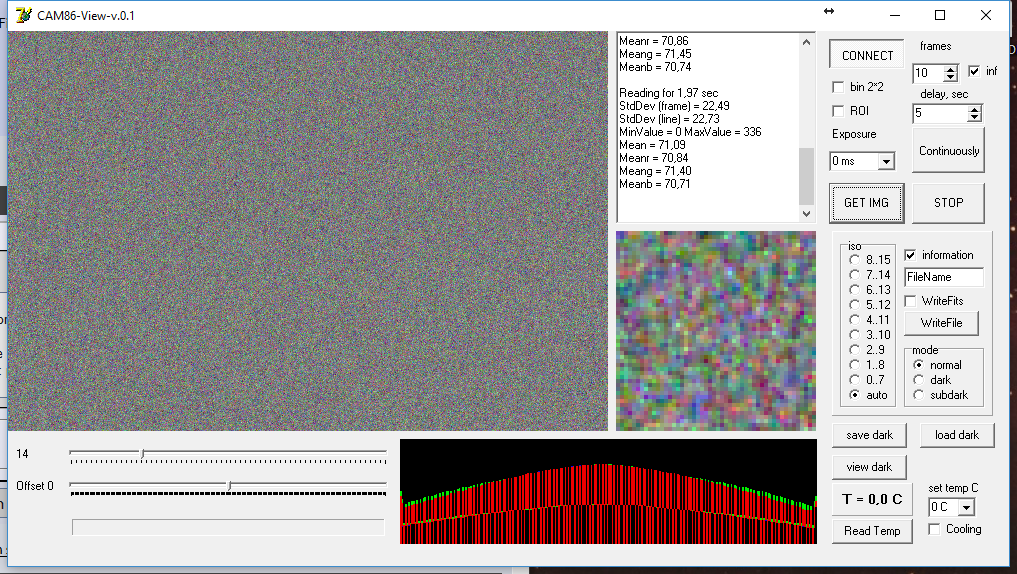Click the log scroll up arrow

point(806,42)
